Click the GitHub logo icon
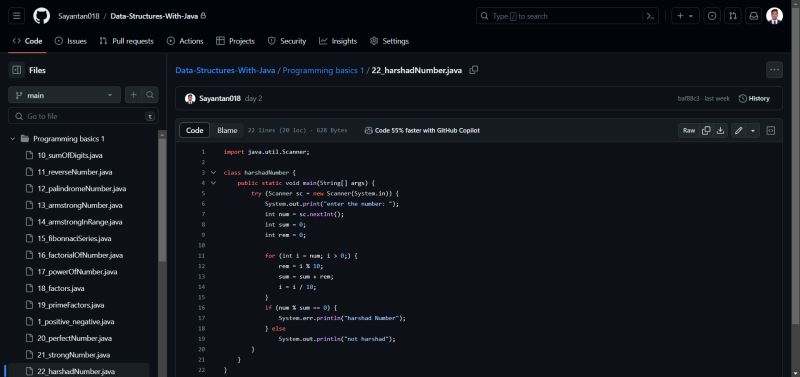The height and width of the screenshot is (377, 800). (42, 16)
